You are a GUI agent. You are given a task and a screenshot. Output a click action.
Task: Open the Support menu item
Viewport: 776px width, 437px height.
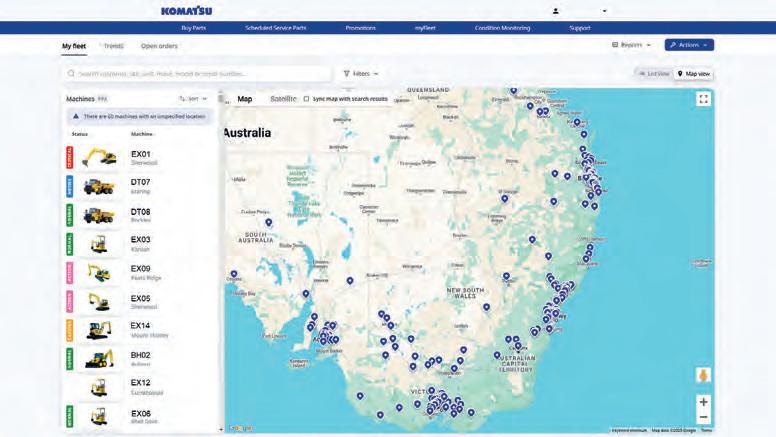580,28
